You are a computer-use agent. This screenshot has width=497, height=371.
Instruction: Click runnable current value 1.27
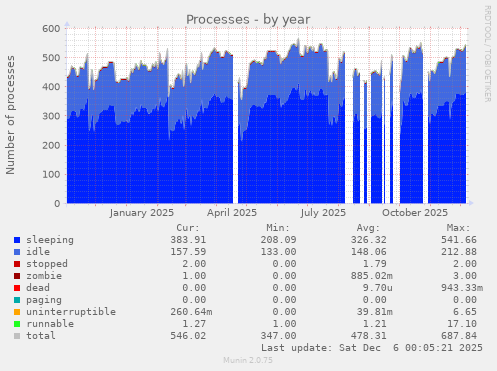coord(194,324)
